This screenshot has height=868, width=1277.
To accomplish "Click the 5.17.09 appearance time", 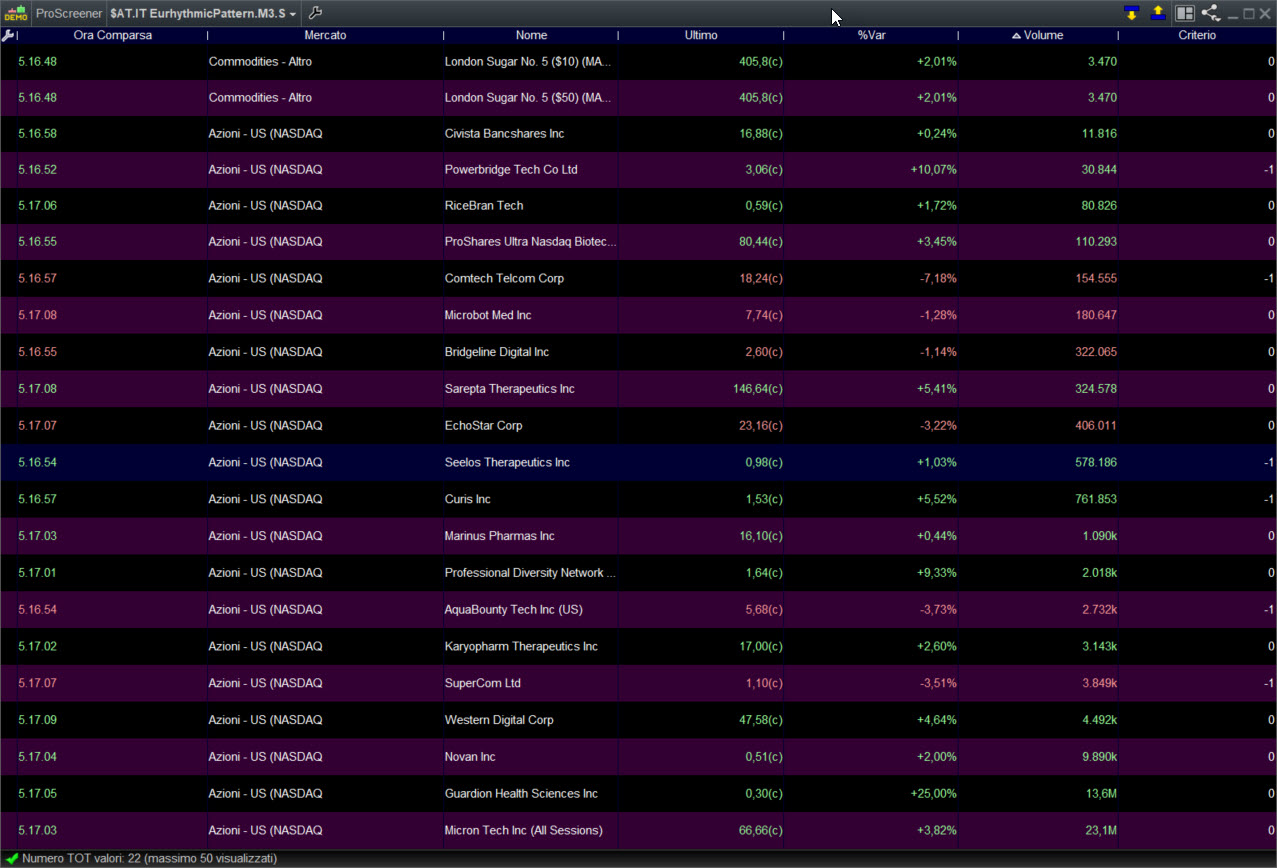I will [37, 721].
